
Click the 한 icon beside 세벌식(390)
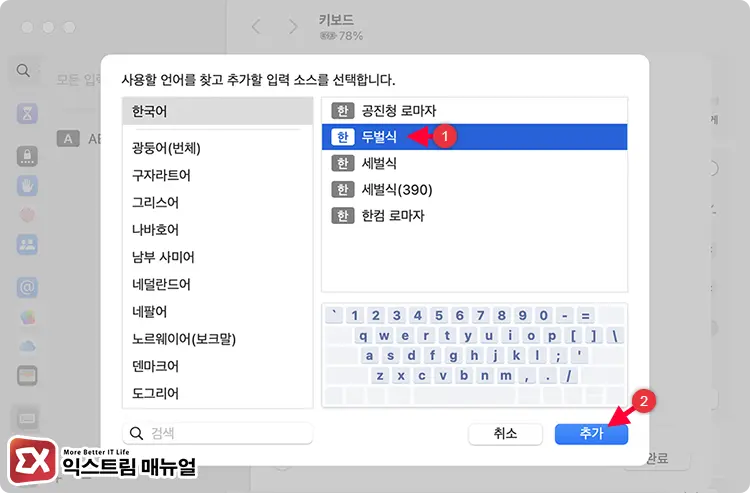pos(342,189)
